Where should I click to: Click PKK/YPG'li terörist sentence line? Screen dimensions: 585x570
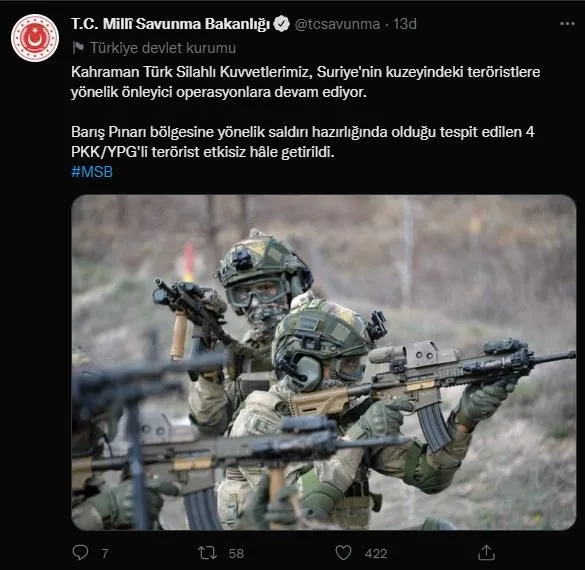pos(203,152)
